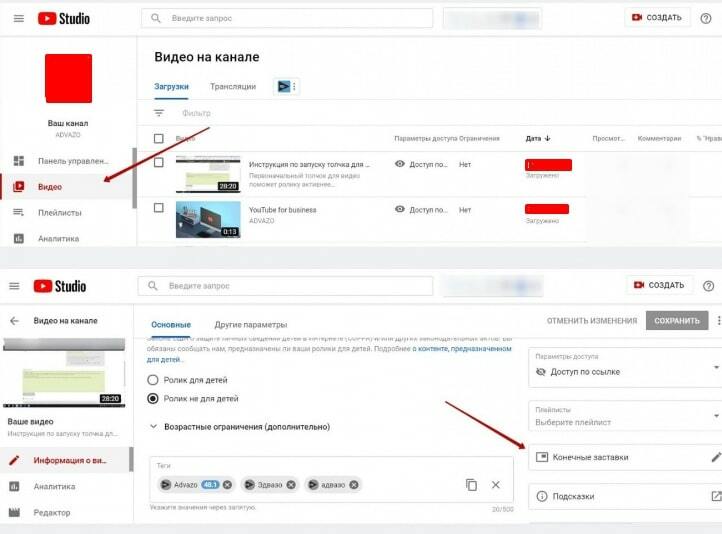Copy tags with the copy icon
This screenshot has height=534, width=722.
tap(471, 485)
